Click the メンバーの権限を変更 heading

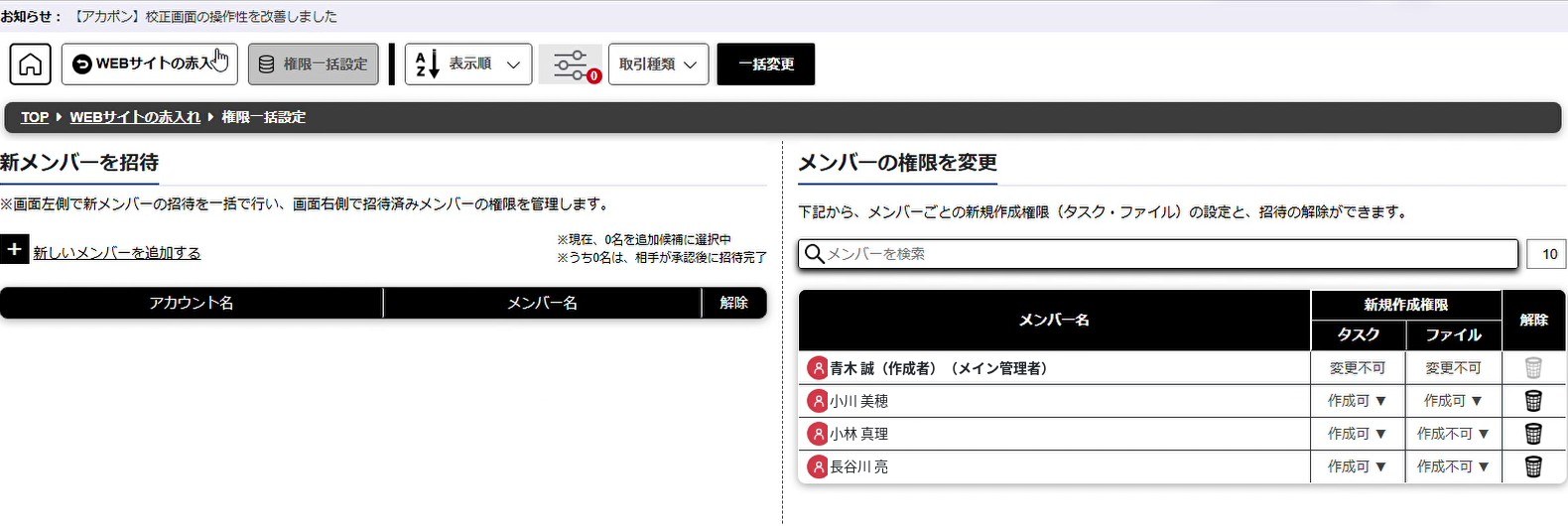click(898, 162)
